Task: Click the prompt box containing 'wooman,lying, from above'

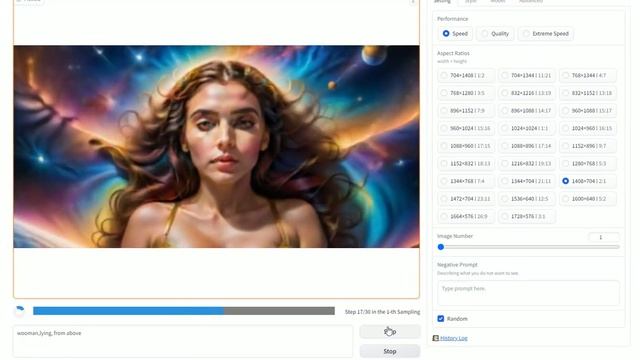Action: tap(183, 341)
